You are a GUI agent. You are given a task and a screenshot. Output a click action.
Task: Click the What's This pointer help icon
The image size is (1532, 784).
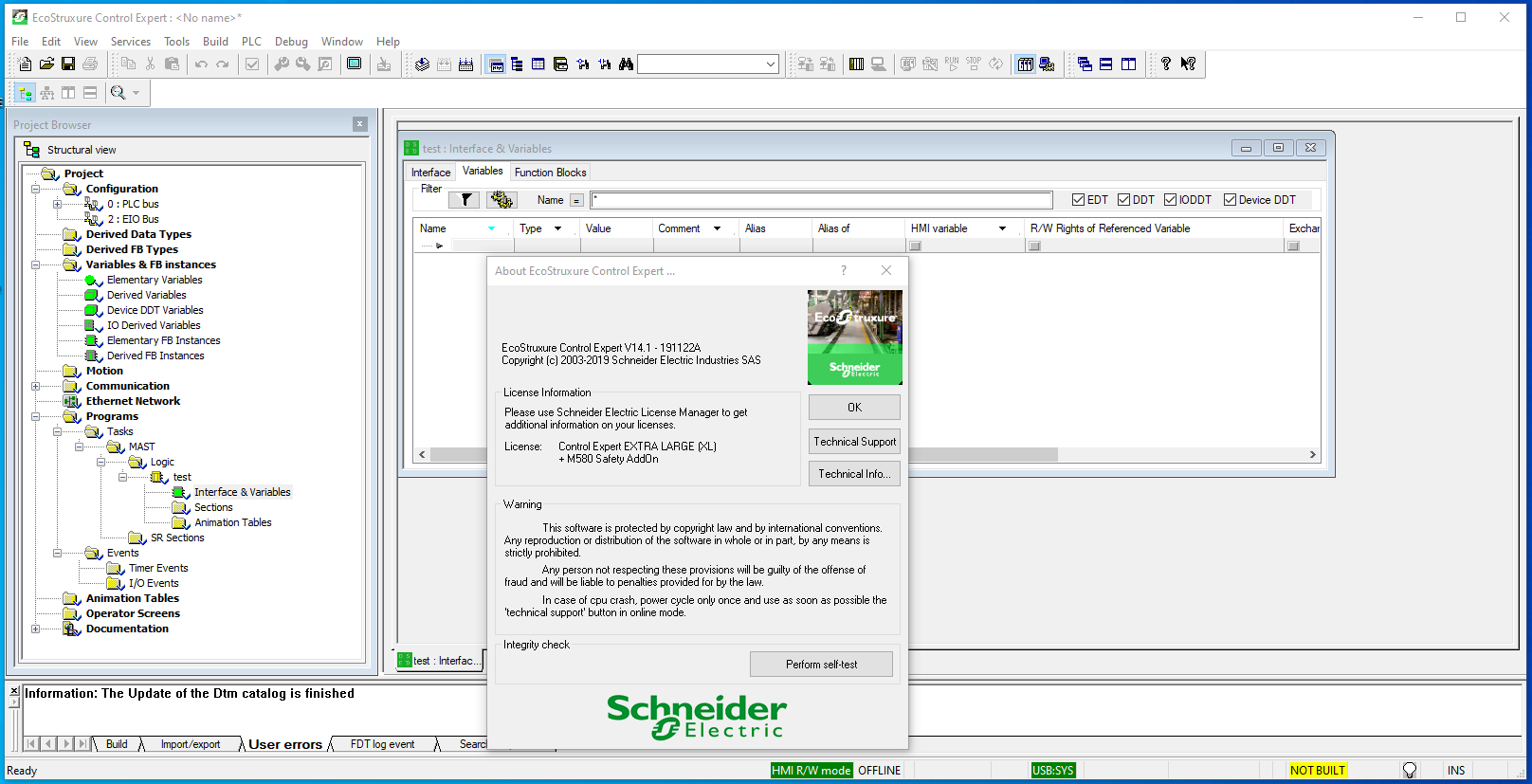(x=1188, y=64)
